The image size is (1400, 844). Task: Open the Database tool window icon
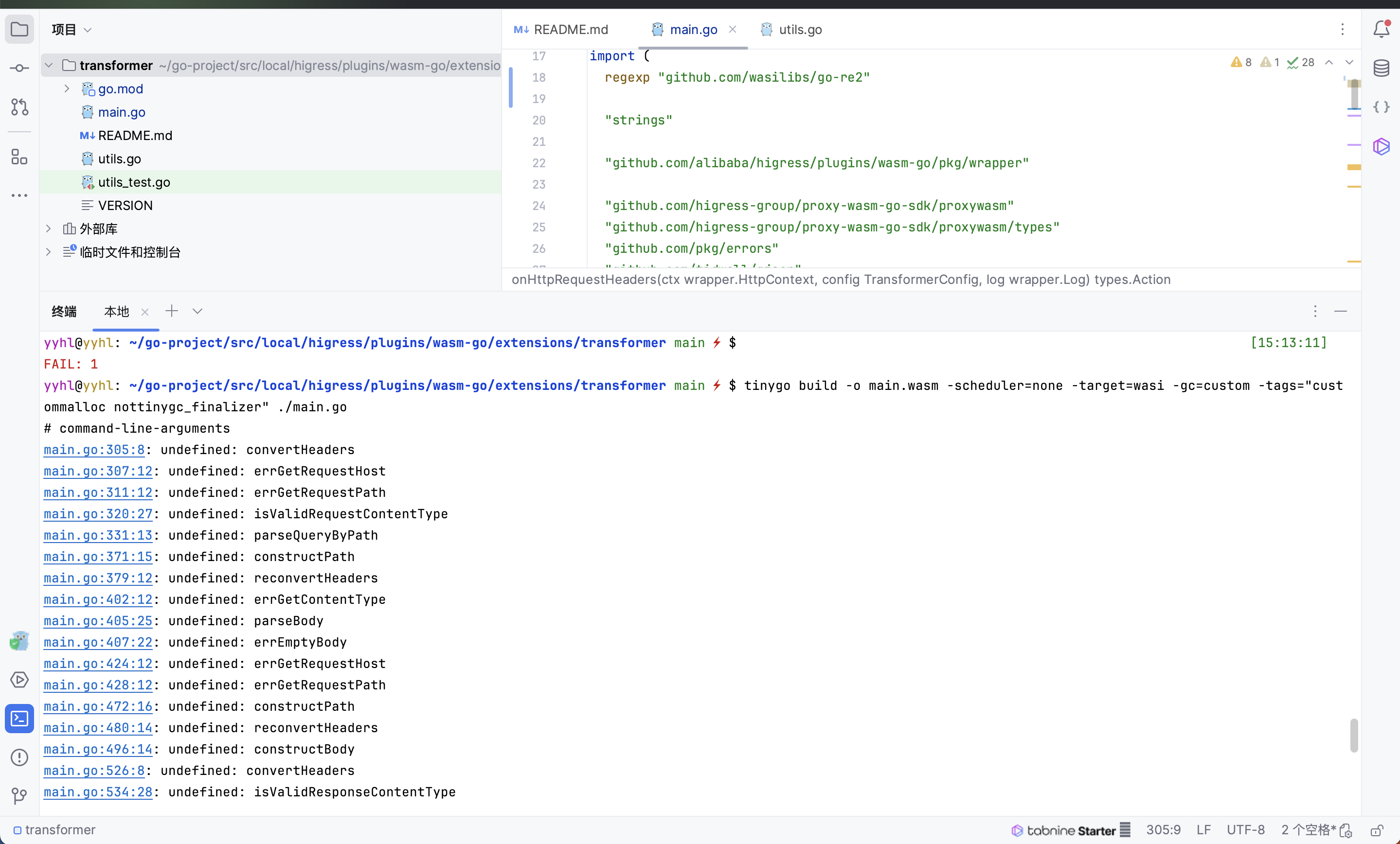tap(1381, 68)
